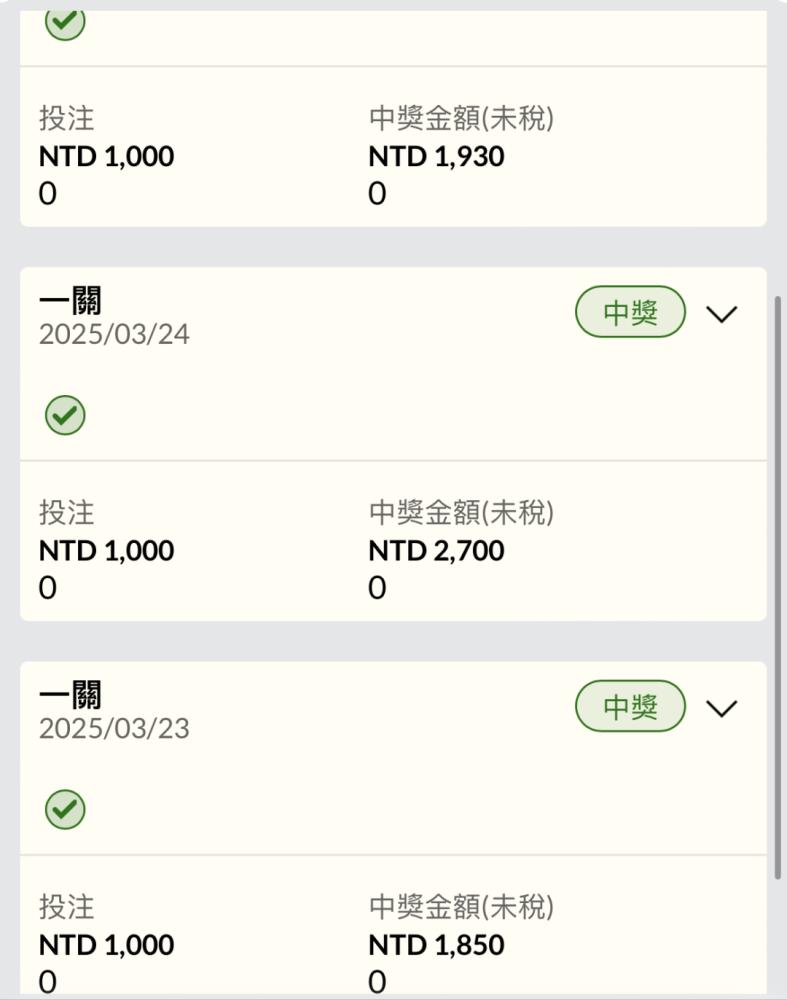This screenshot has height=1000, width=787.
Task: Click the 中獎金額(未稅) label in the 2025/03/24 card
Action: (461, 513)
